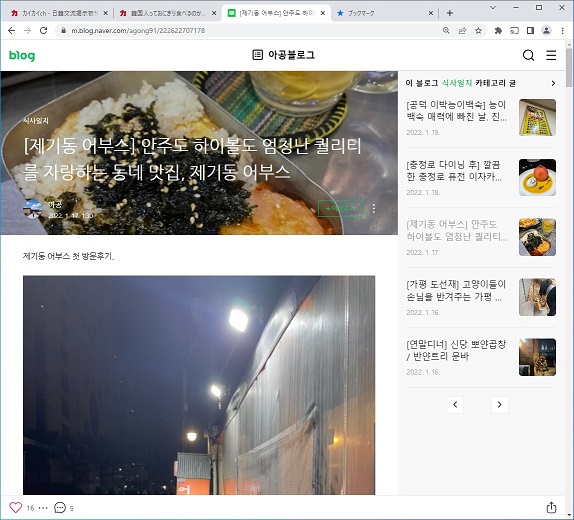Add the blogger as neighbor (+이웃추가)
Viewport: 574px width, 520px height.
(x=341, y=208)
